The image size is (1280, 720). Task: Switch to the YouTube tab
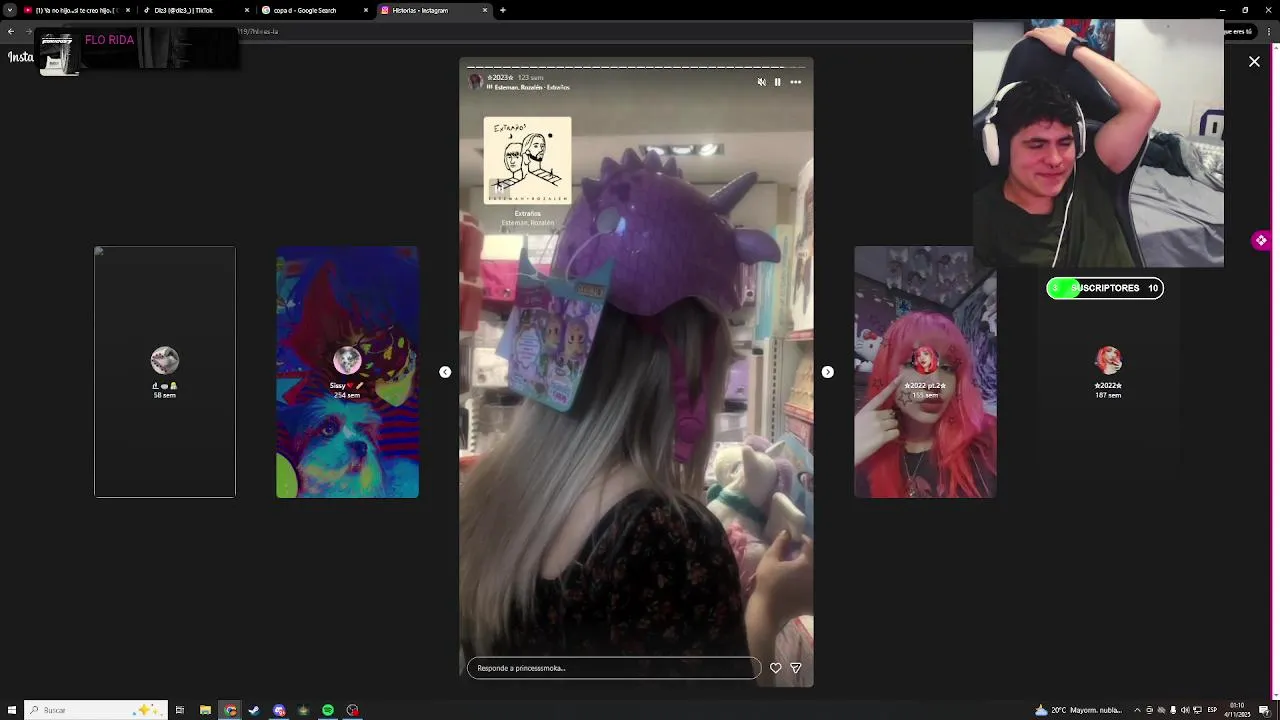coord(76,10)
